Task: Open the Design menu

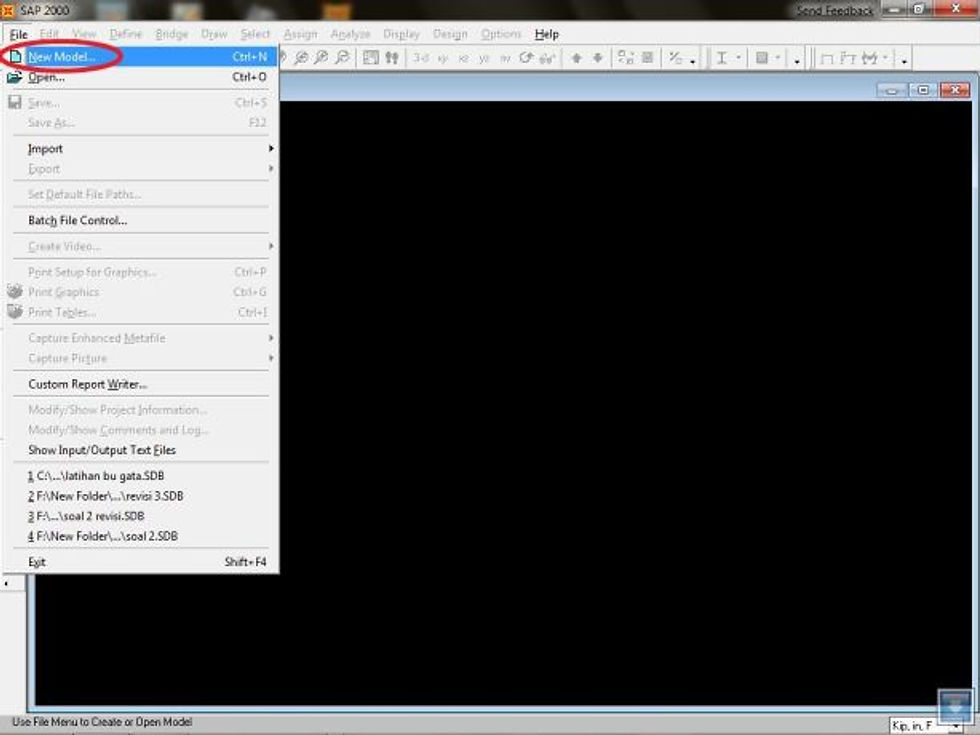Action: click(450, 34)
